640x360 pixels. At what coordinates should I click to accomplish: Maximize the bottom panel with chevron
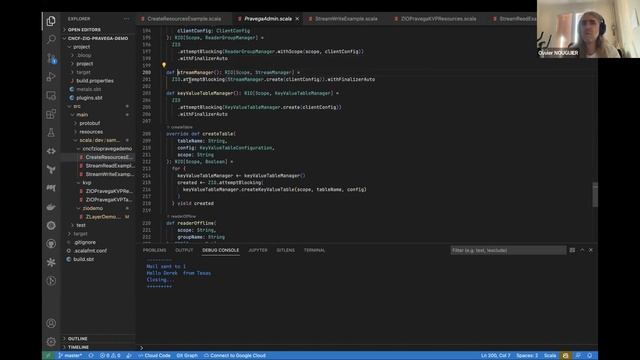click(x=582, y=250)
